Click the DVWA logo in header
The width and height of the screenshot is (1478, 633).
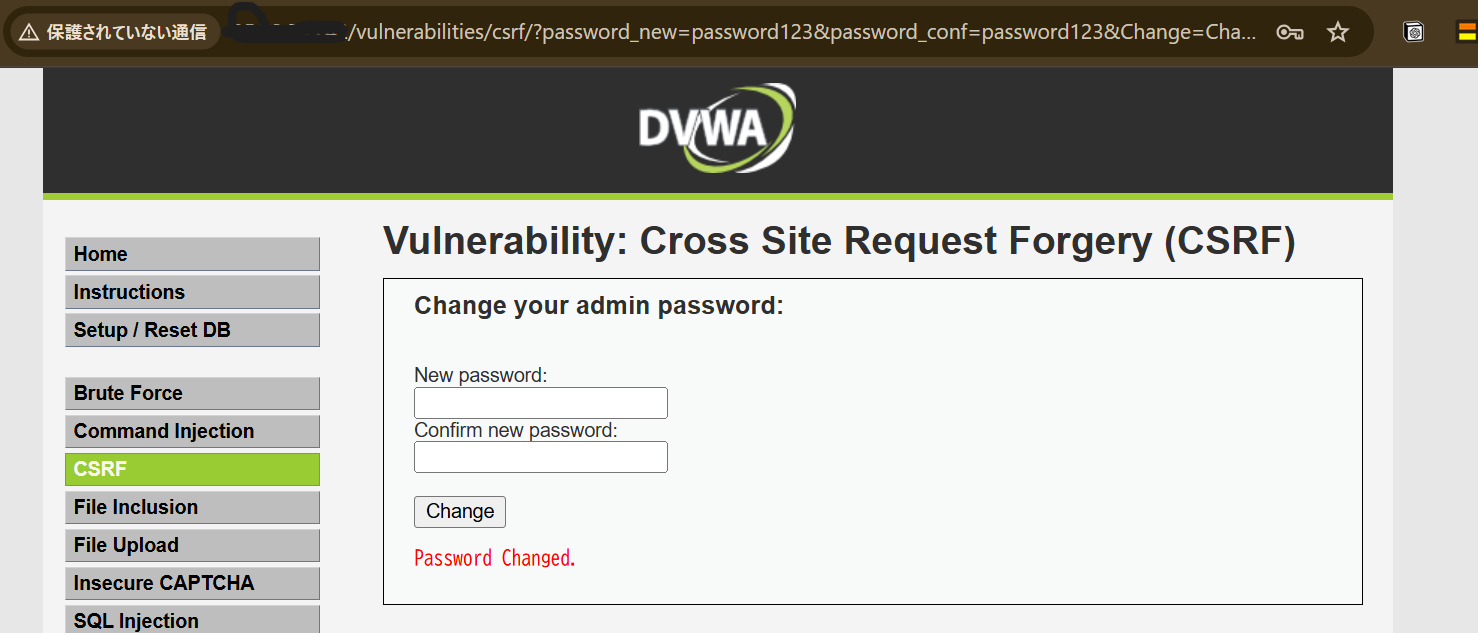[717, 128]
